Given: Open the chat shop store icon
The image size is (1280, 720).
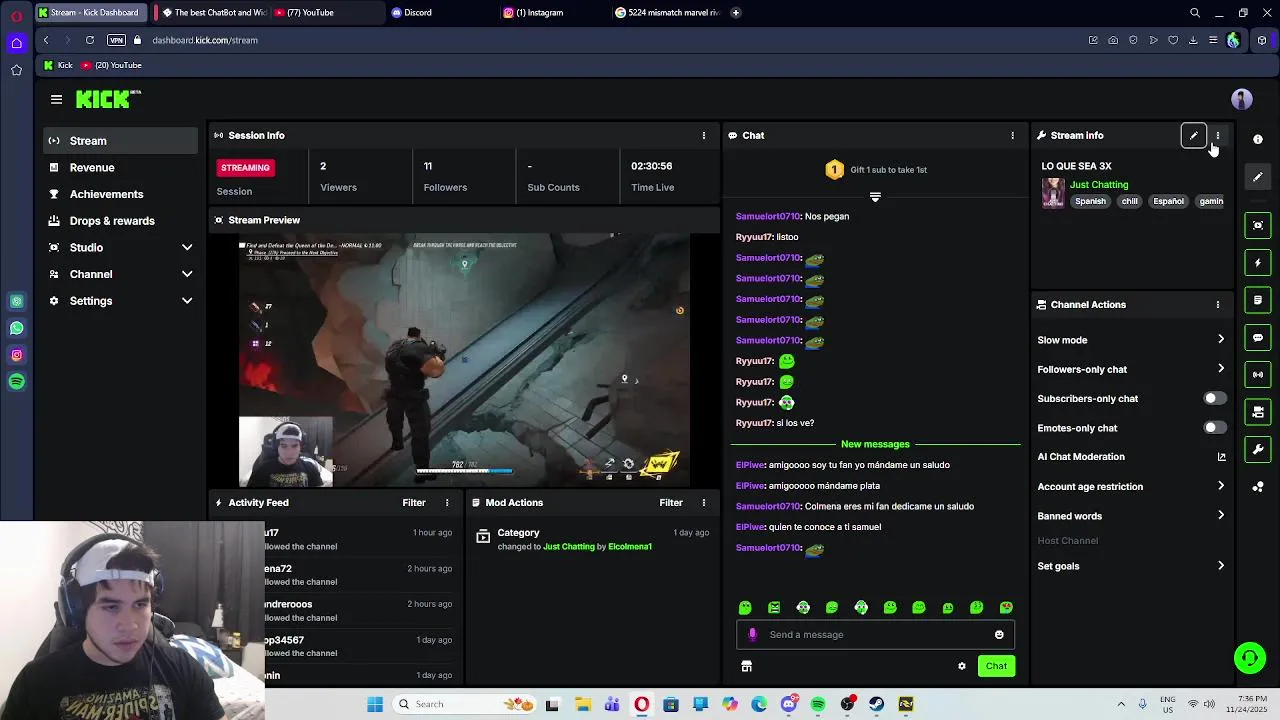Looking at the screenshot, I should click(x=746, y=666).
